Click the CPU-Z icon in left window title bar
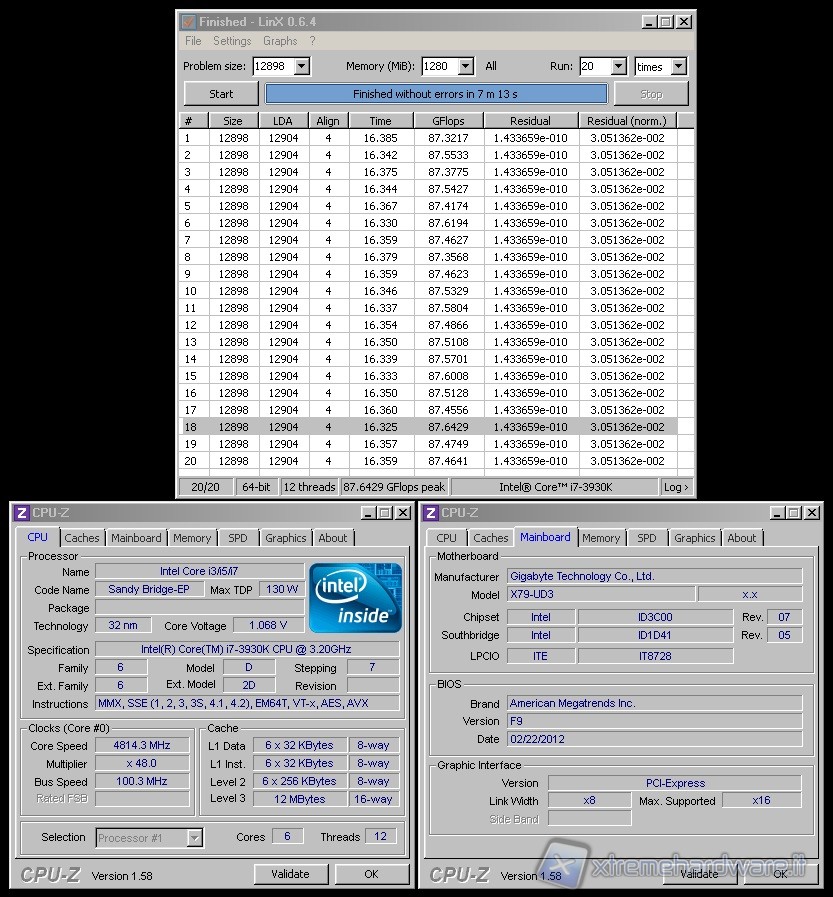This screenshot has width=833, height=897. coord(21,513)
